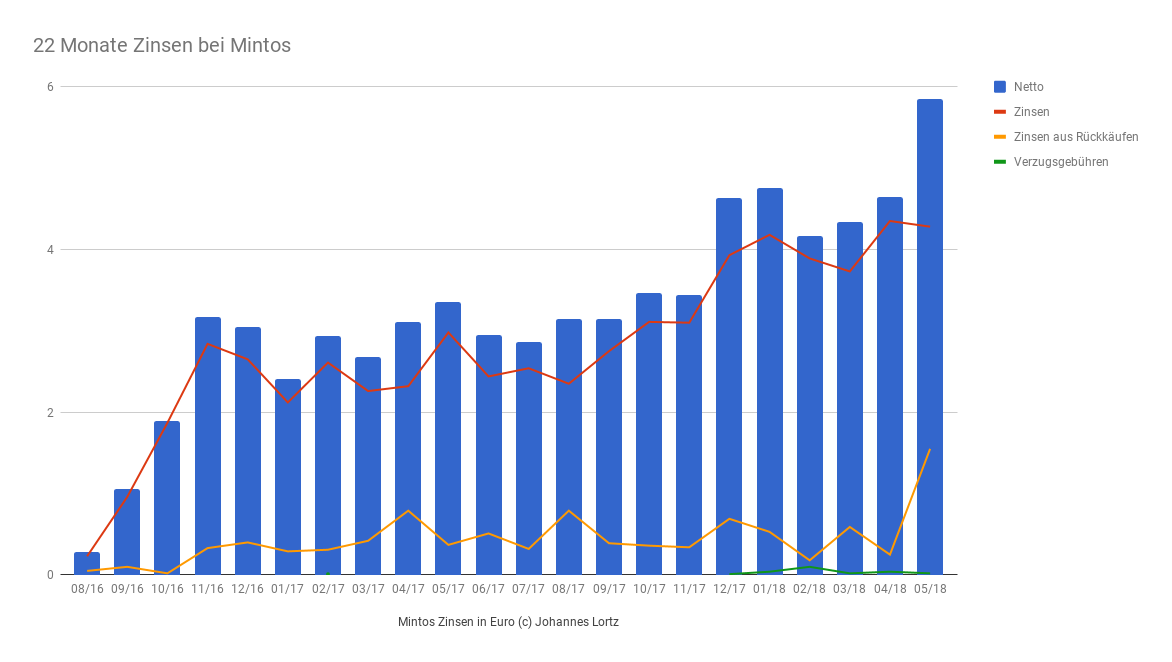Select the Netto bar for 10/17

(649, 434)
